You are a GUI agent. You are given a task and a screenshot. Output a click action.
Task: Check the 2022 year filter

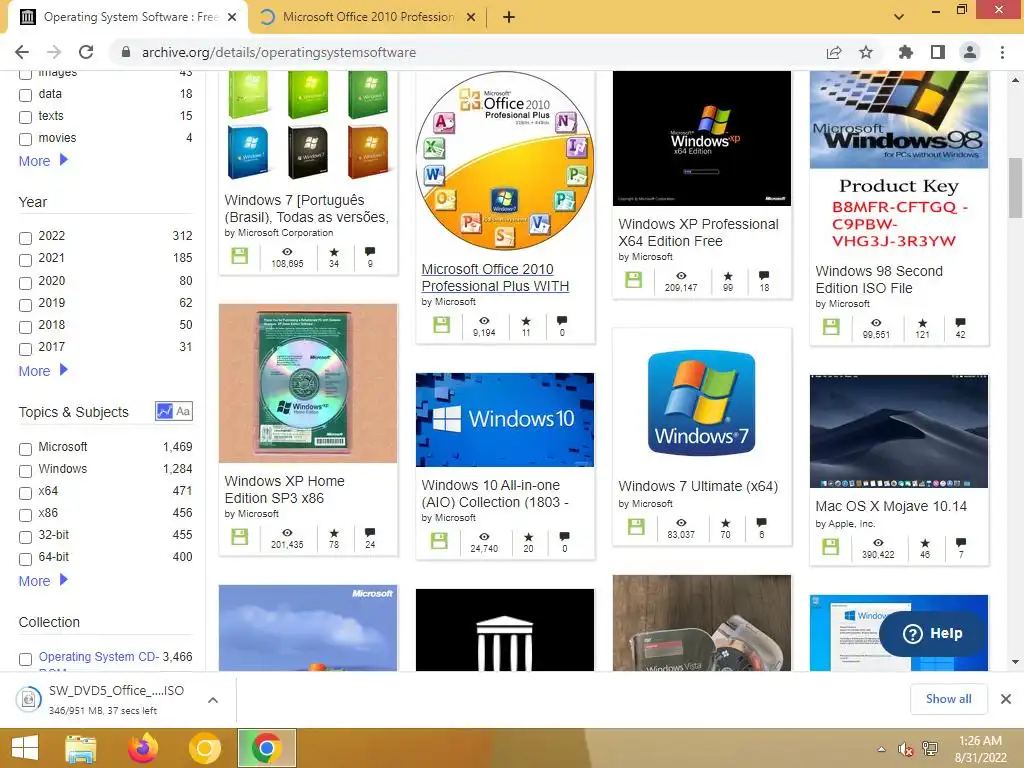pyautogui.click(x=25, y=238)
